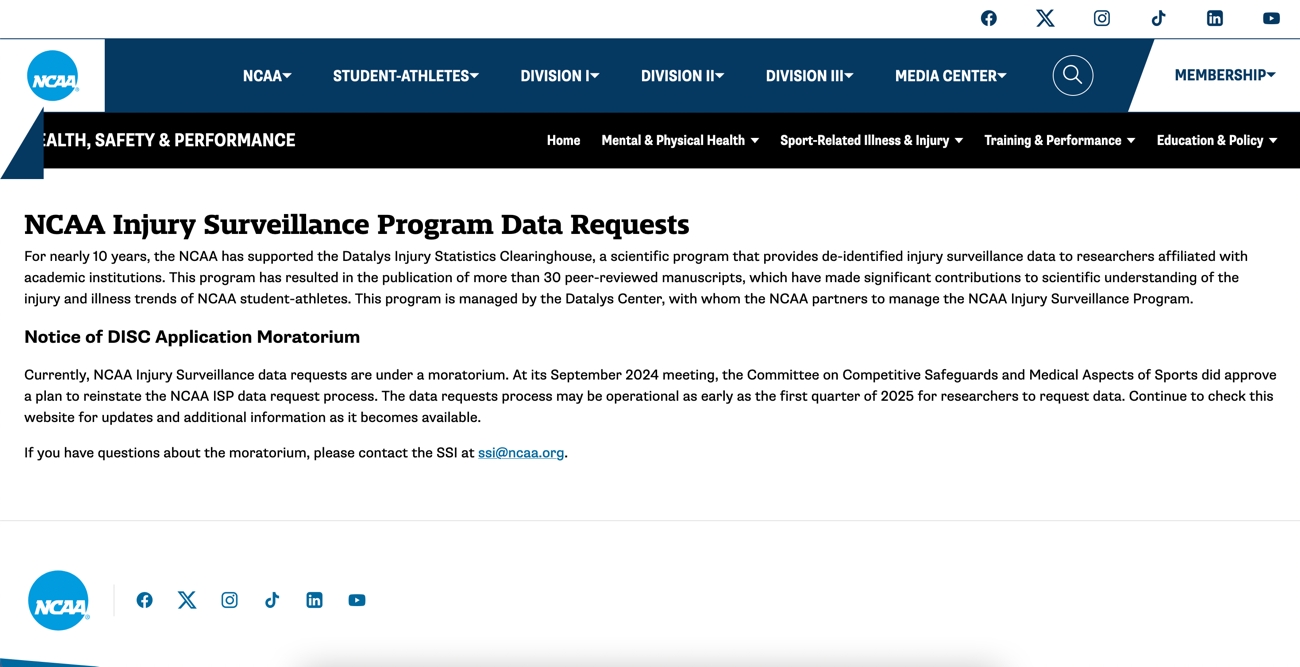Open YouTube icon in top header

(1271, 18)
